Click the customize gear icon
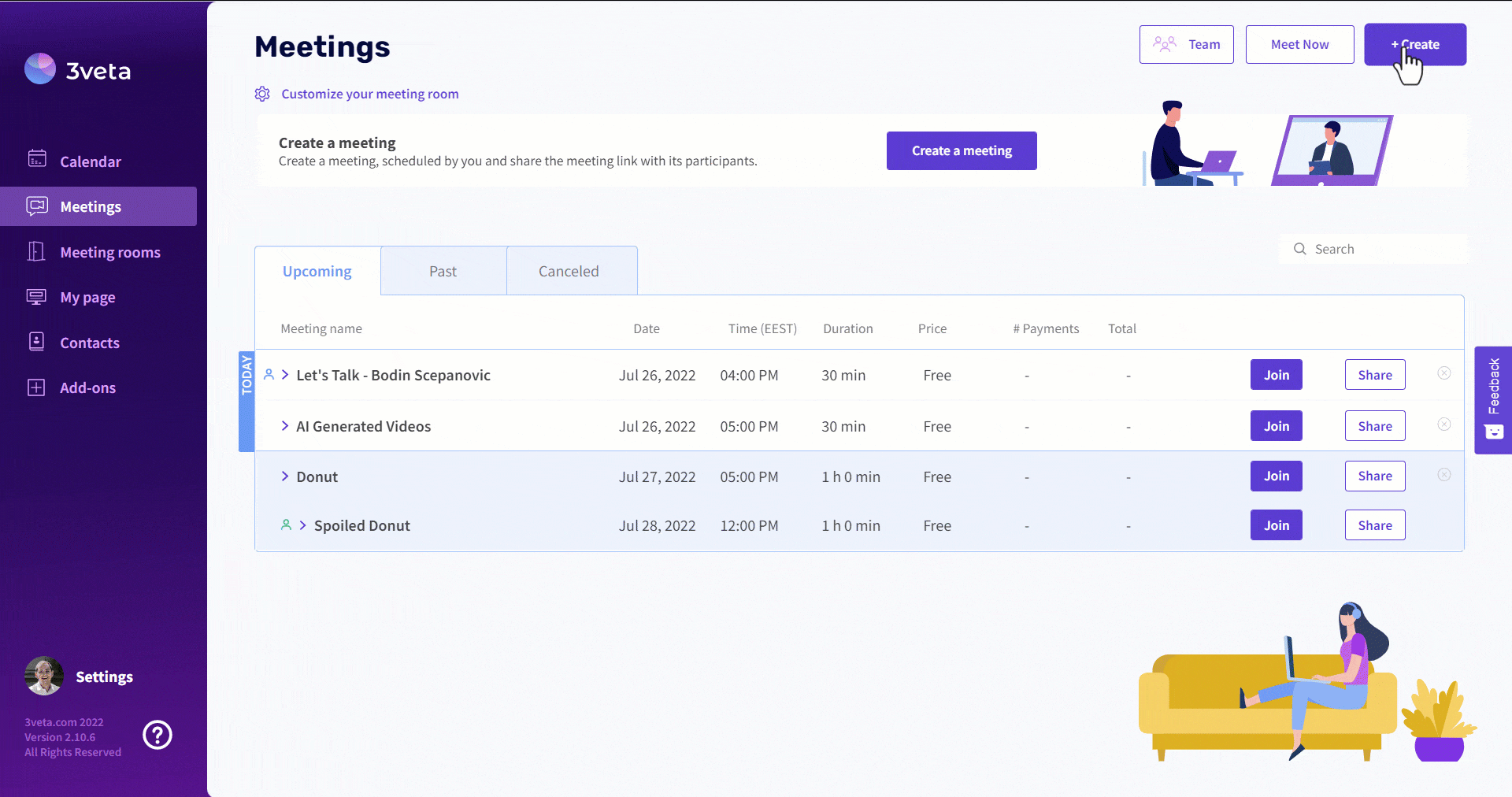 click(262, 95)
